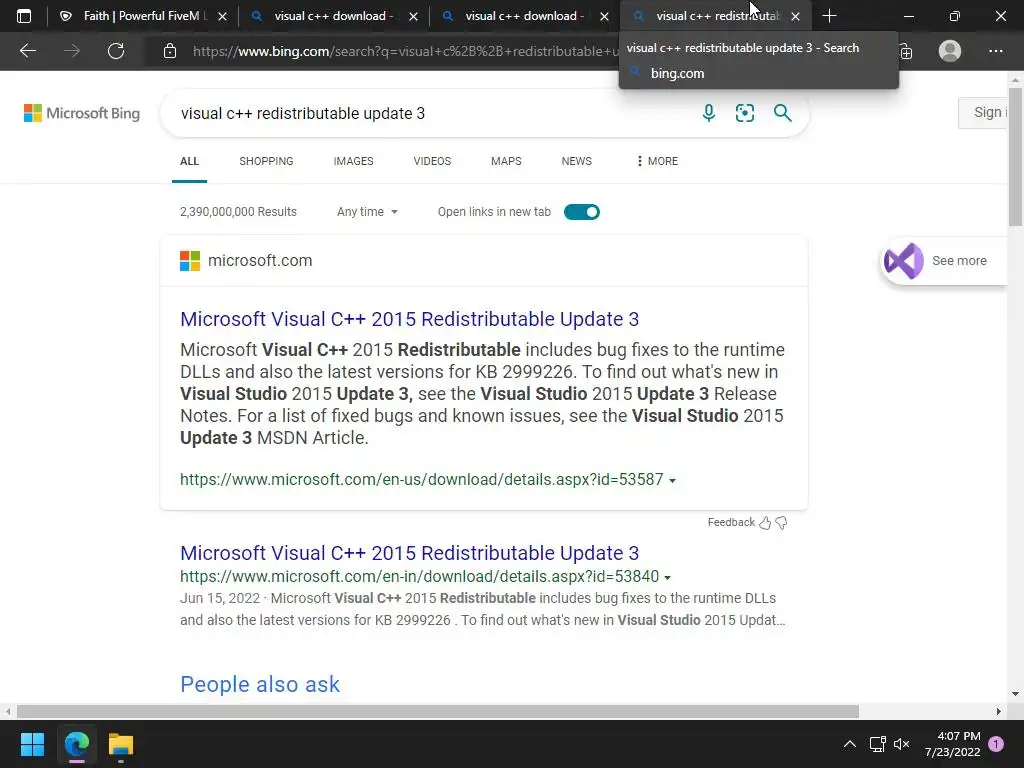Screen dimensions: 1024x768
Task: Click the scroll right arrow
Action: 998,711
